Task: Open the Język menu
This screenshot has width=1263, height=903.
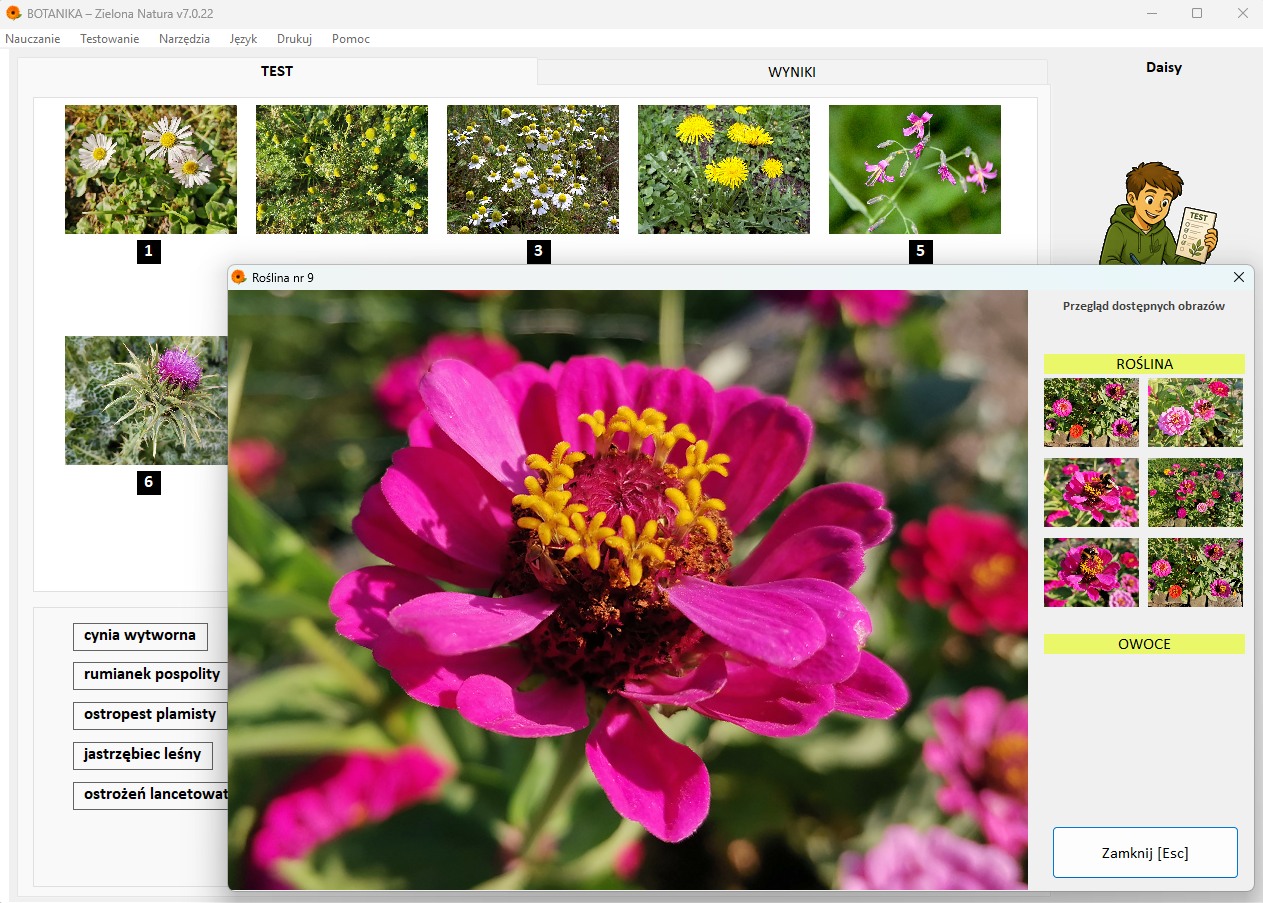Action: pos(243,39)
